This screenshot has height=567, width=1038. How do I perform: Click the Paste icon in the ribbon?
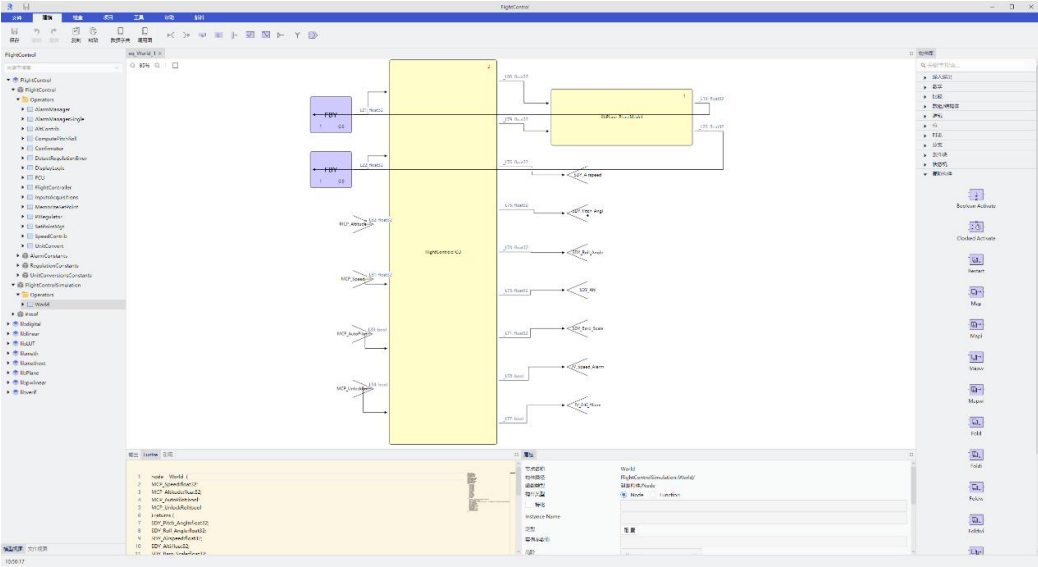(x=93, y=31)
